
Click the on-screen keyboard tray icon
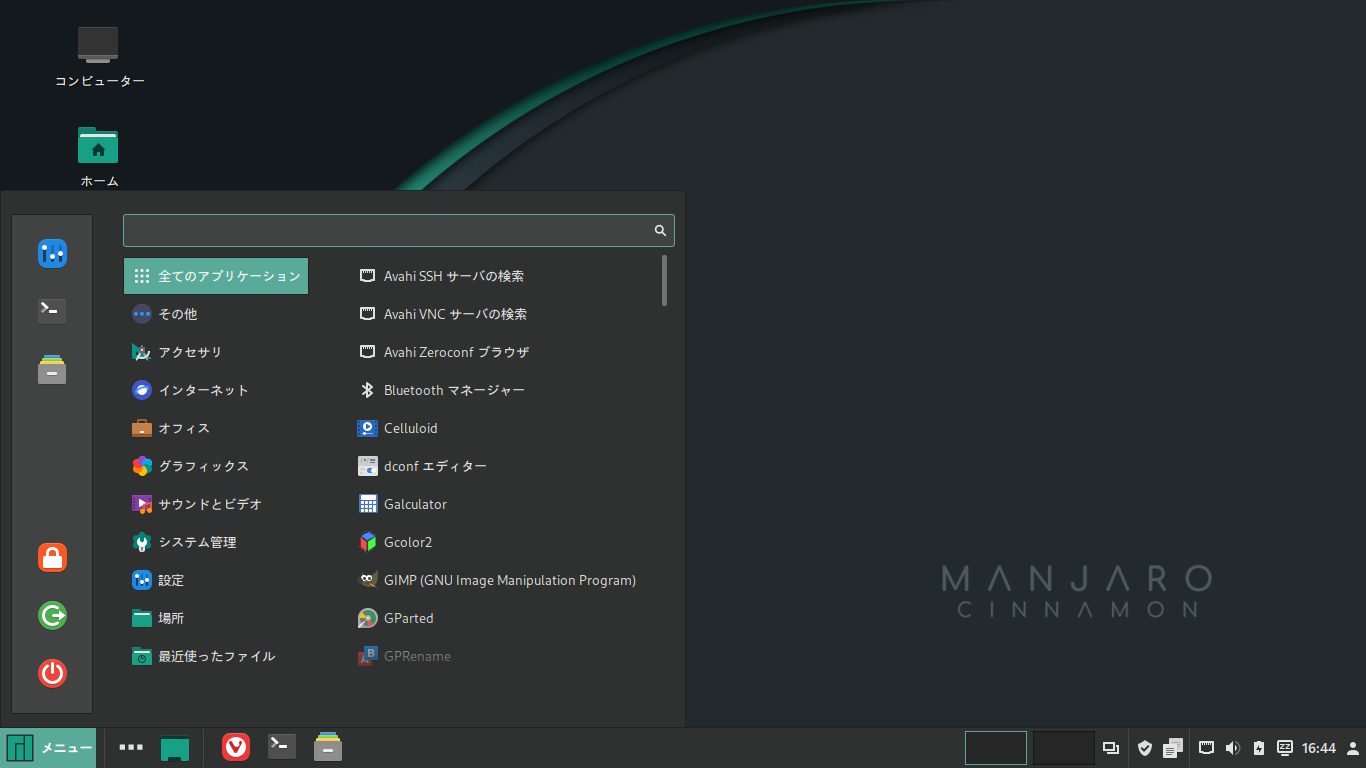(1285, 748)
